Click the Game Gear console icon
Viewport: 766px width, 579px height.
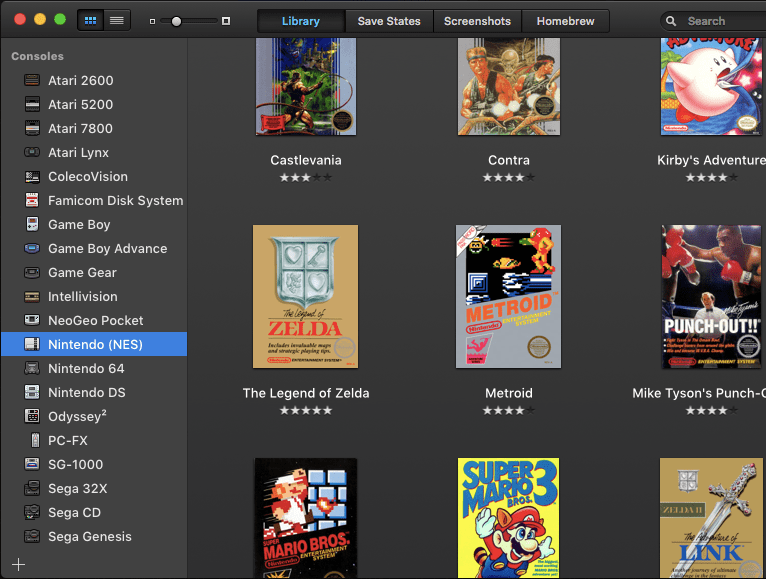tap(32, 272)
